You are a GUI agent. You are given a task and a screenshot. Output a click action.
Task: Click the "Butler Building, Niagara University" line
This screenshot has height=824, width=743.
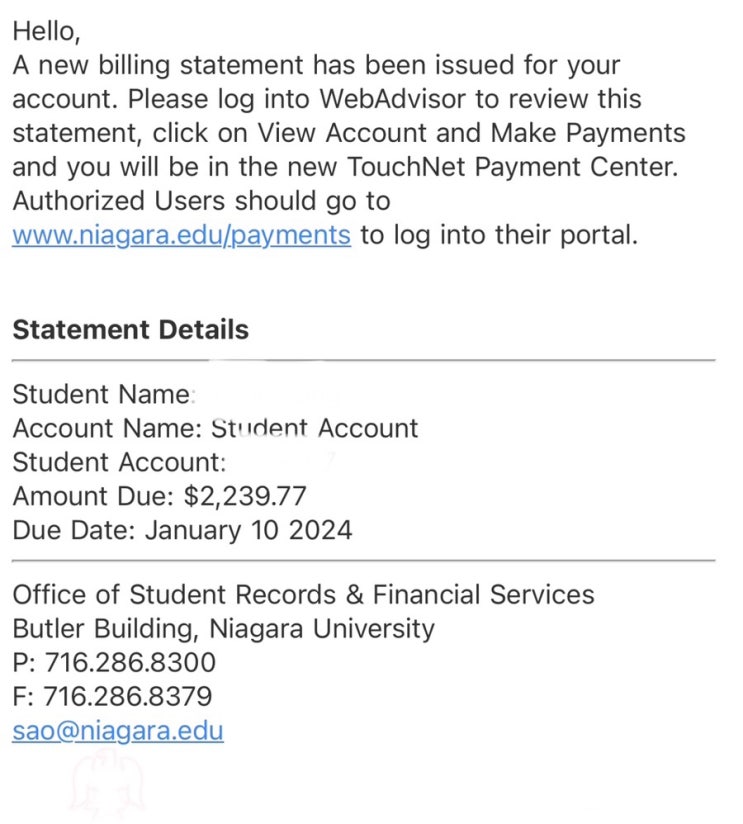pyautogui.click(x=223, y=629)
